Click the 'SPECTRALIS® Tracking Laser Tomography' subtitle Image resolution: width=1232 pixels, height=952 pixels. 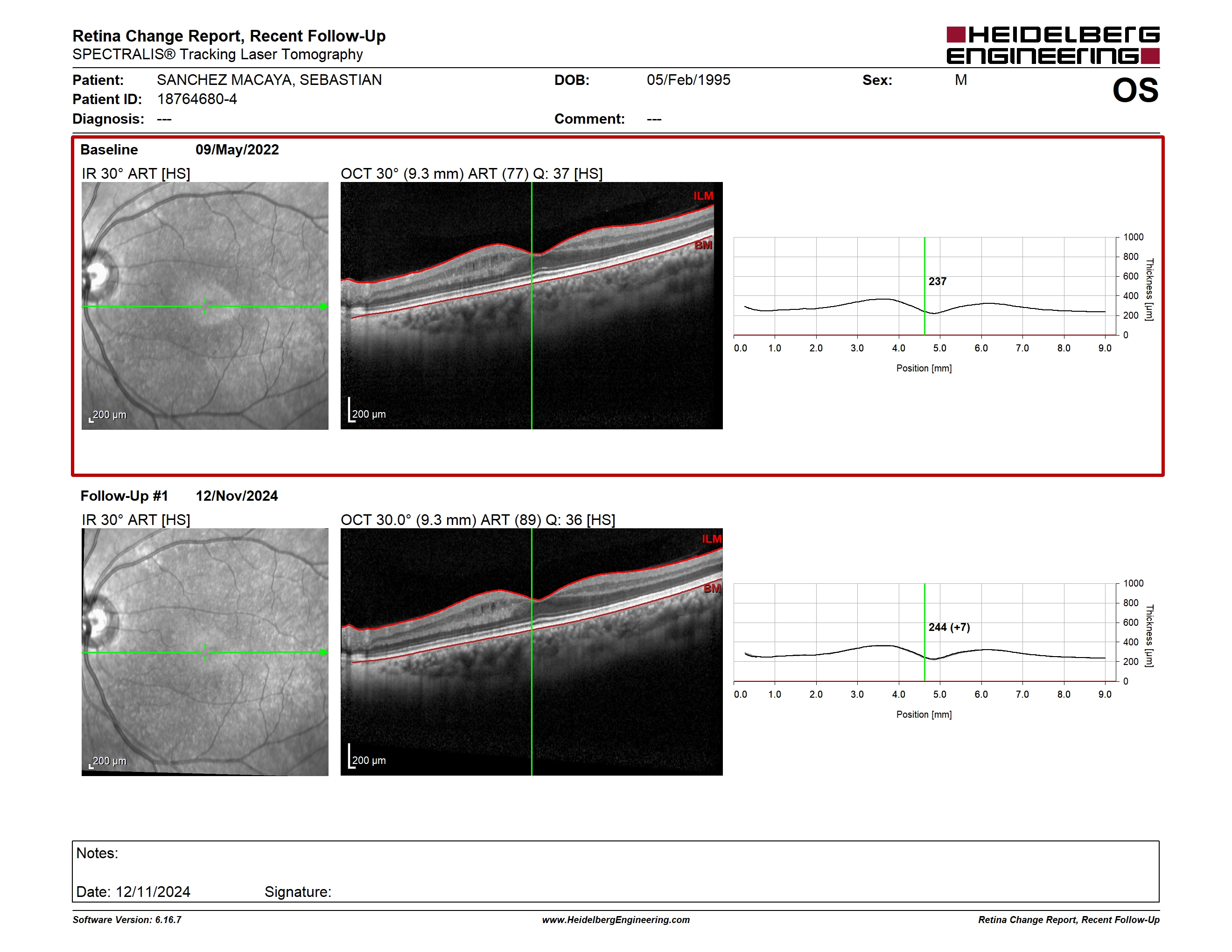point(218,55)
